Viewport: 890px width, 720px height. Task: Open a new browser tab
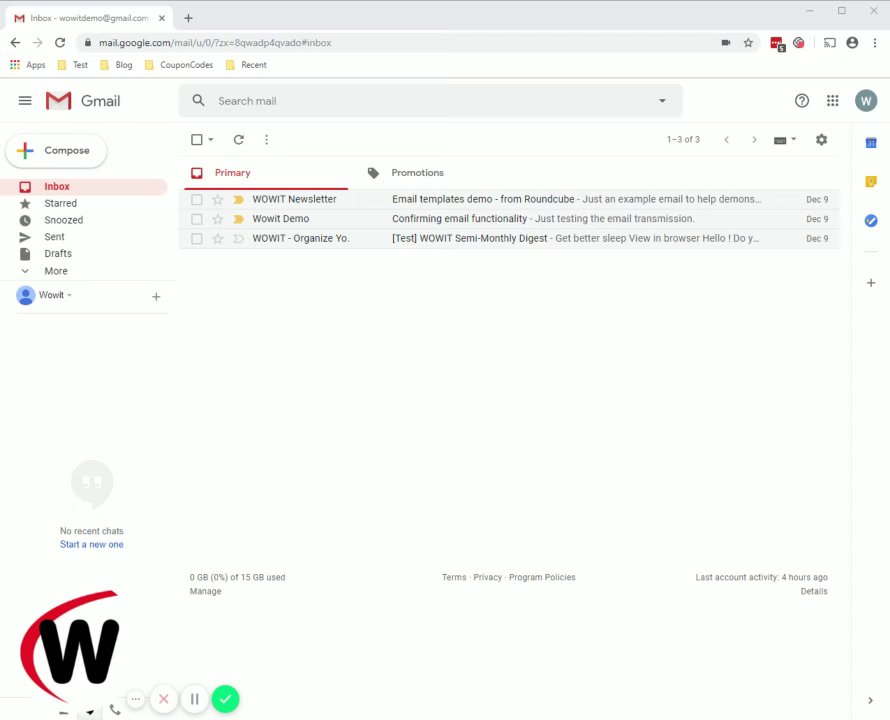pos(188,18)
